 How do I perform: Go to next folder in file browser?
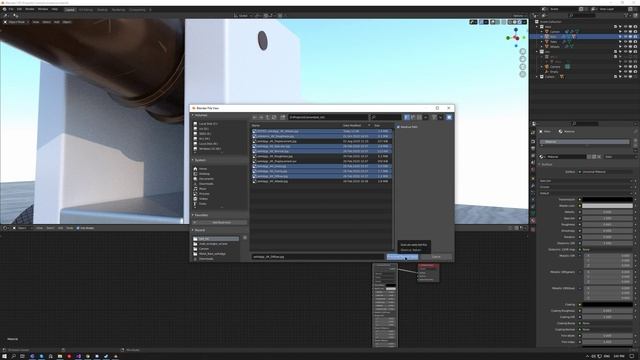[262, 117]
